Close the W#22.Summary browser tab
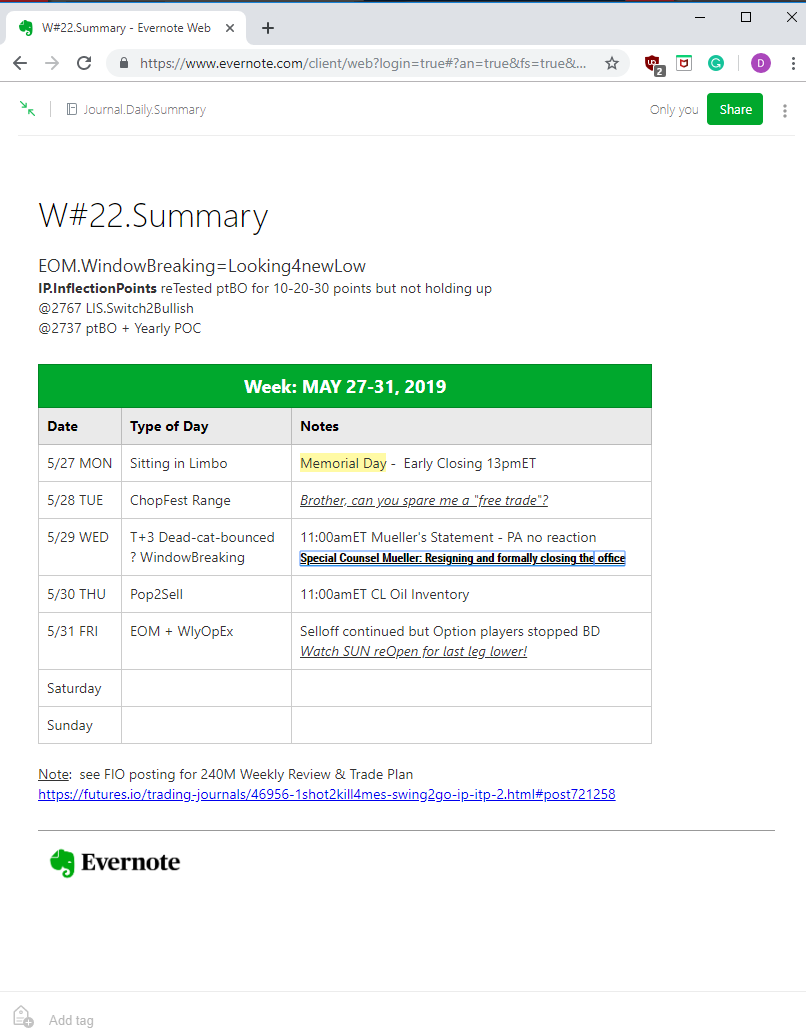The image size is (806, 1035). [x=230, y=28]
